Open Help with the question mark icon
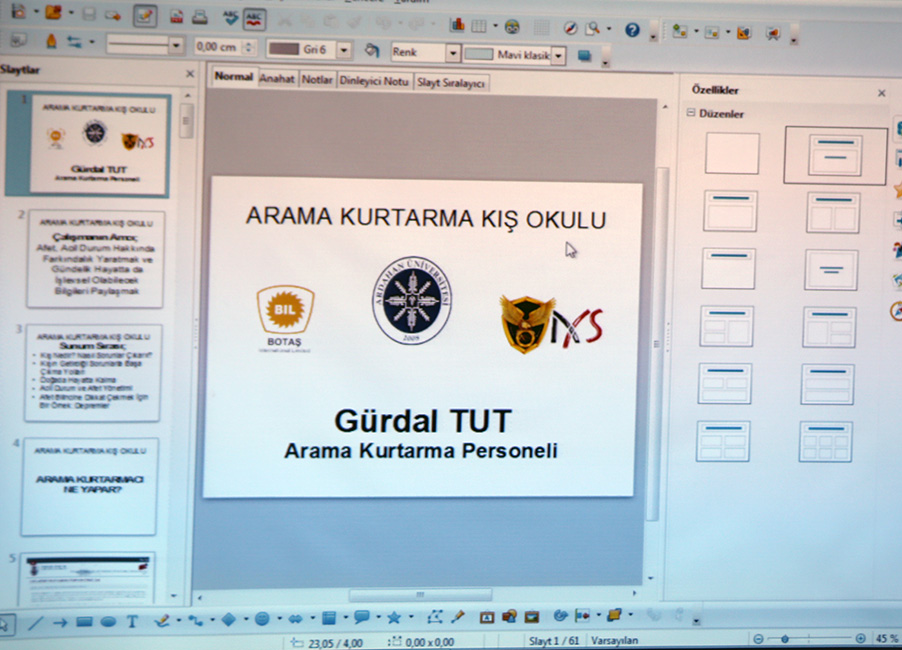Screen dimensions: 902x650 click(632, 29)
